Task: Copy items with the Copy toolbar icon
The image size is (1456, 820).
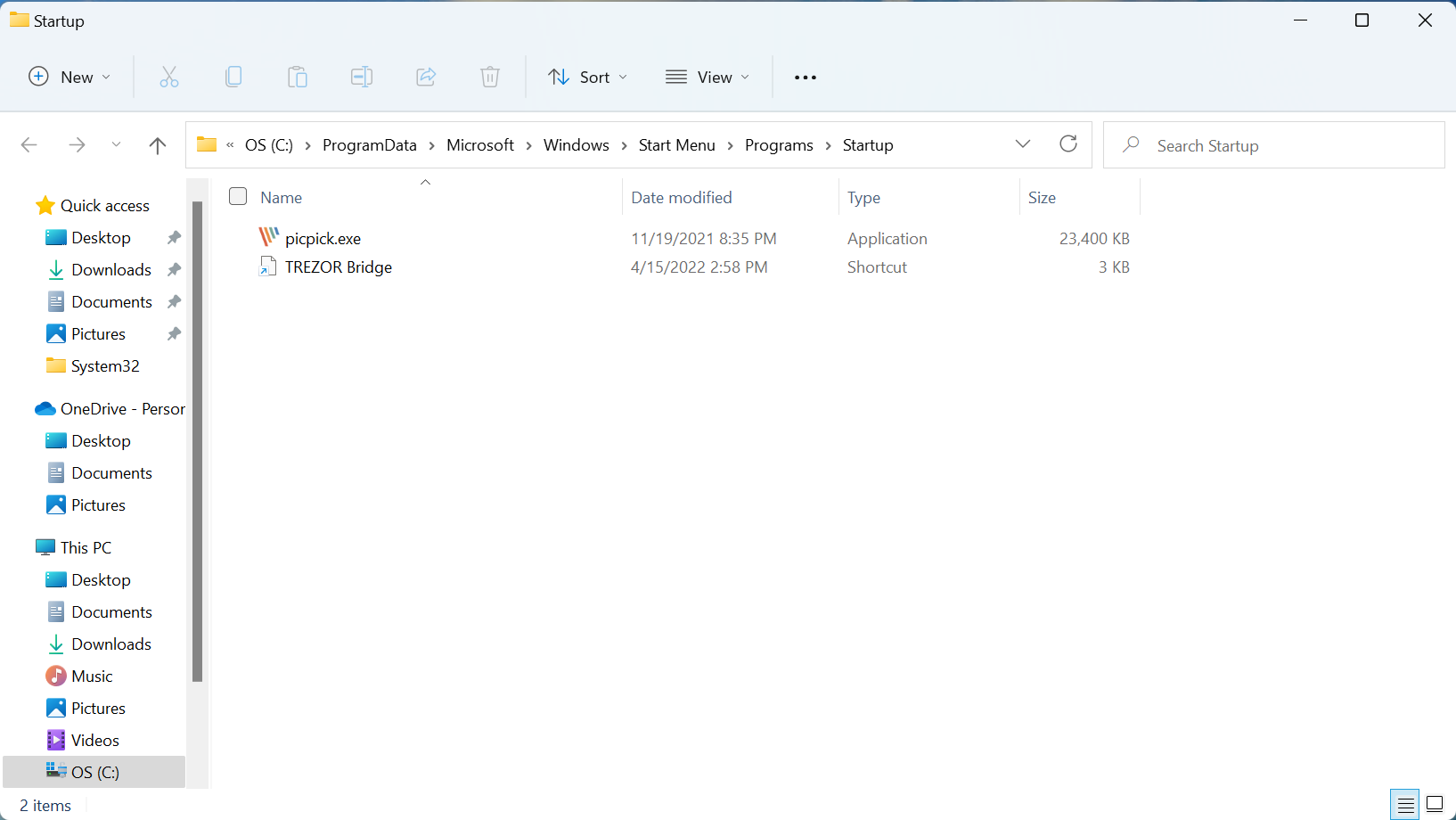Action: tap(233, 77)
